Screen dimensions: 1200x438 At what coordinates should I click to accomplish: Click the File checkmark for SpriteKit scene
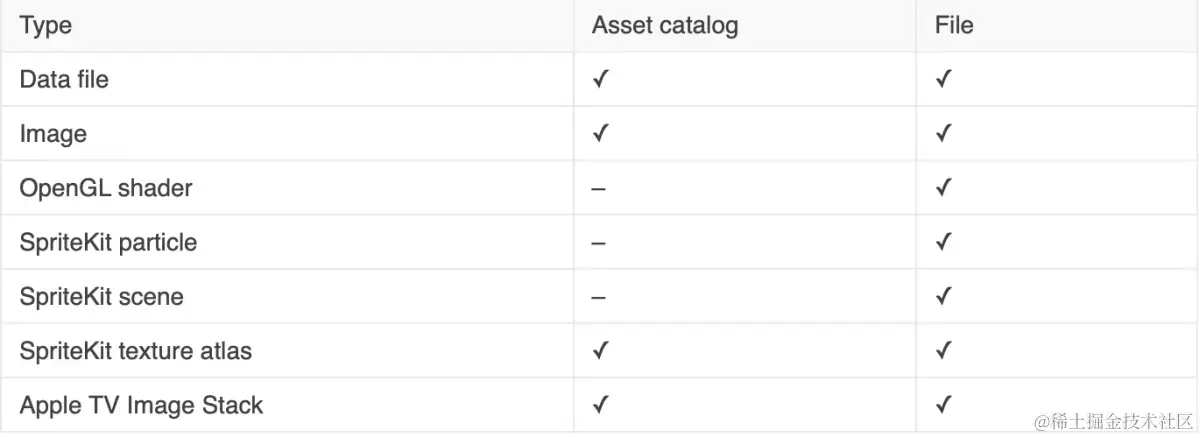(x=943, y=297)
